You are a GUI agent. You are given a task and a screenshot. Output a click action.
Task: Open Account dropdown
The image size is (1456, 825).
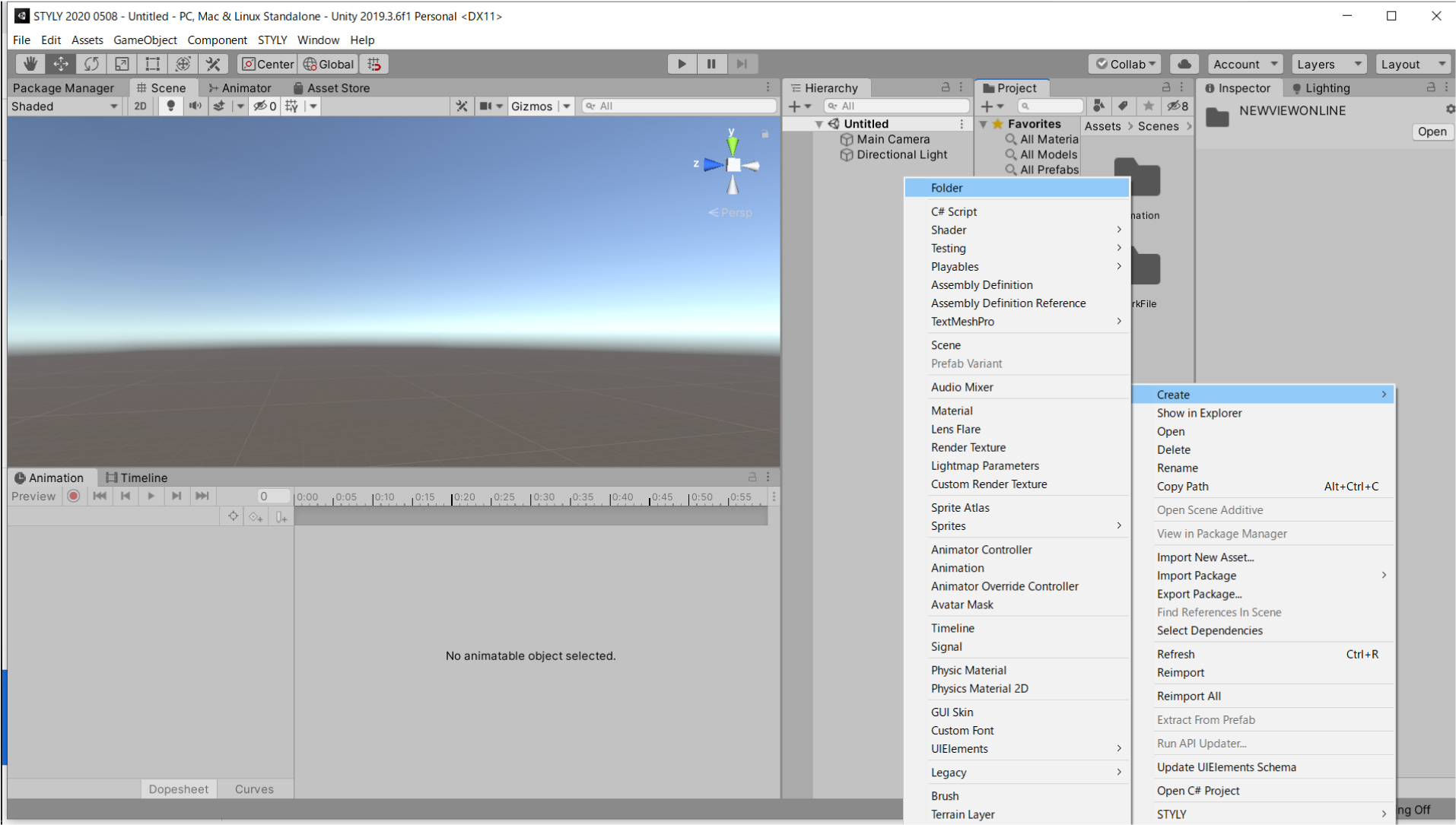(x=1245, y=64)
